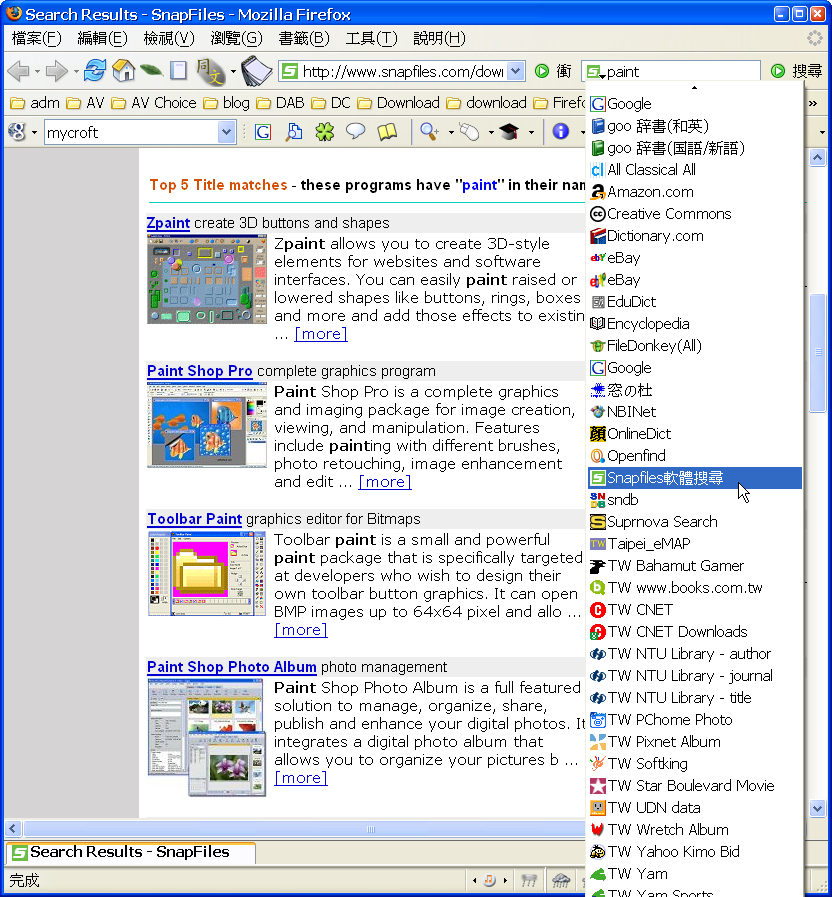Expand the mycroft search box dropdown
Screen dimensions: 832x897
click(227, 132)
